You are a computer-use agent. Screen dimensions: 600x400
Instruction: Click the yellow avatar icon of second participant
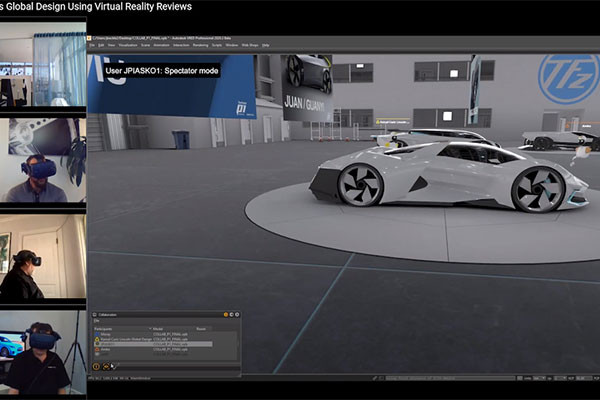[97, 339]
